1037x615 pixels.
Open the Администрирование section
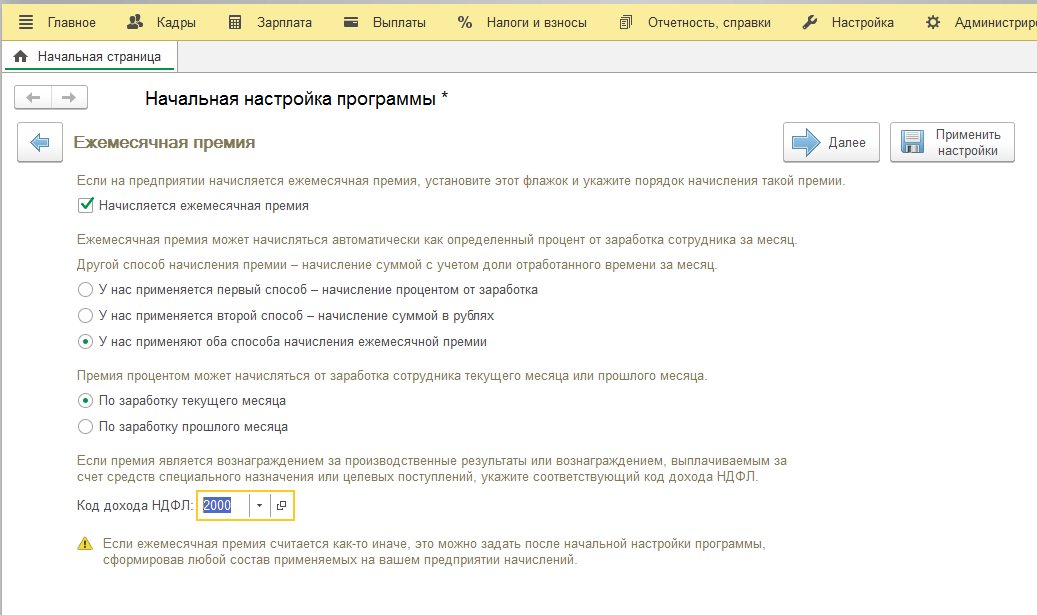click(995, 22)
